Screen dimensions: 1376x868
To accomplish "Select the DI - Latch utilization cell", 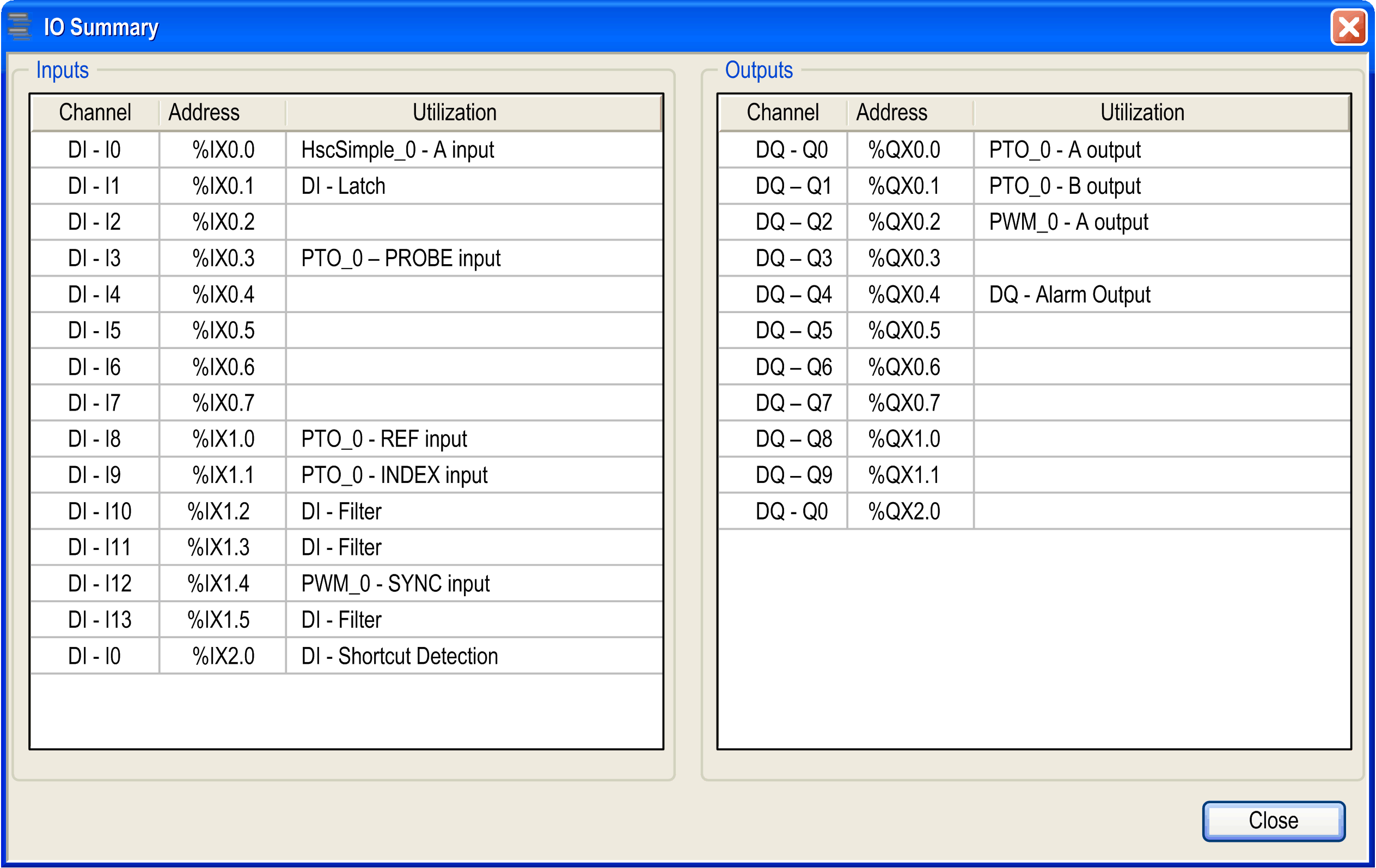I will (344, 186).
